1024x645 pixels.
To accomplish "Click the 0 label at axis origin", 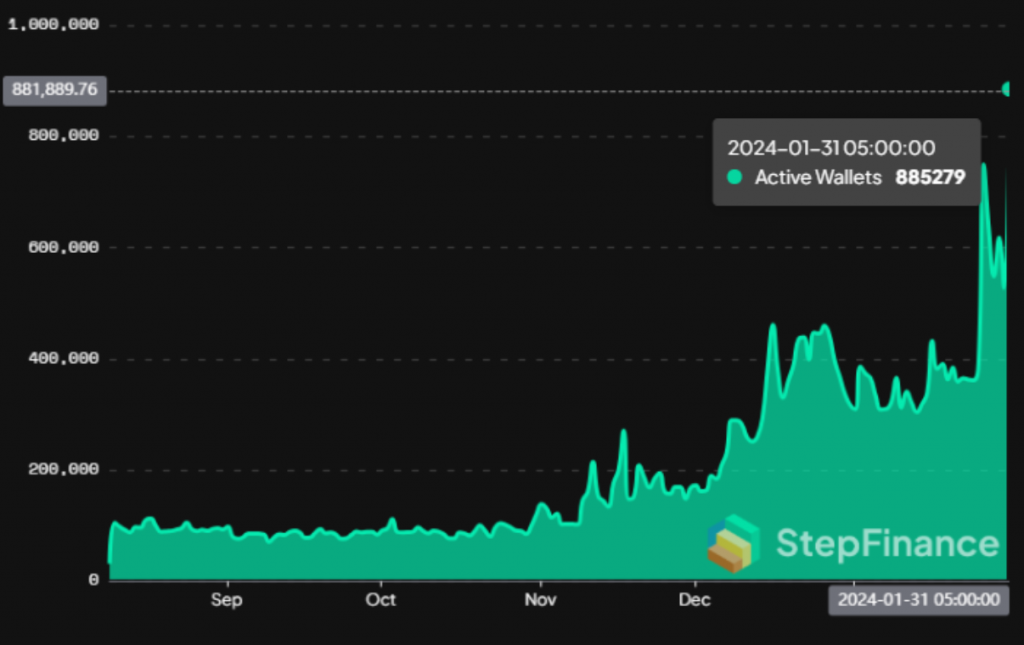I will (x=93, y=580).
